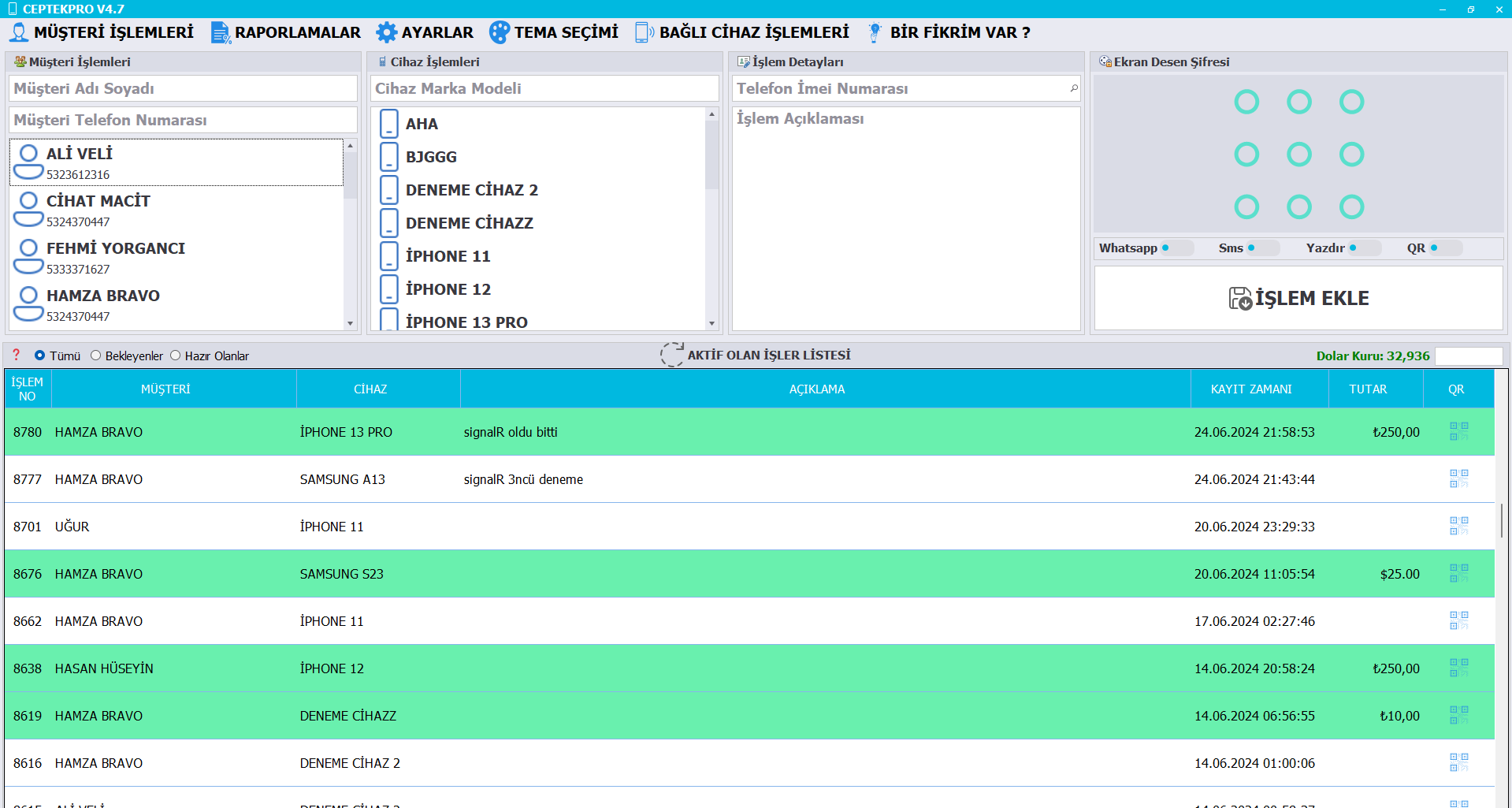Image resolution: width=1512 pixels, height=808 pixels.
Task: Sort by İŞLEM NO column header
Action: point(28,389)
